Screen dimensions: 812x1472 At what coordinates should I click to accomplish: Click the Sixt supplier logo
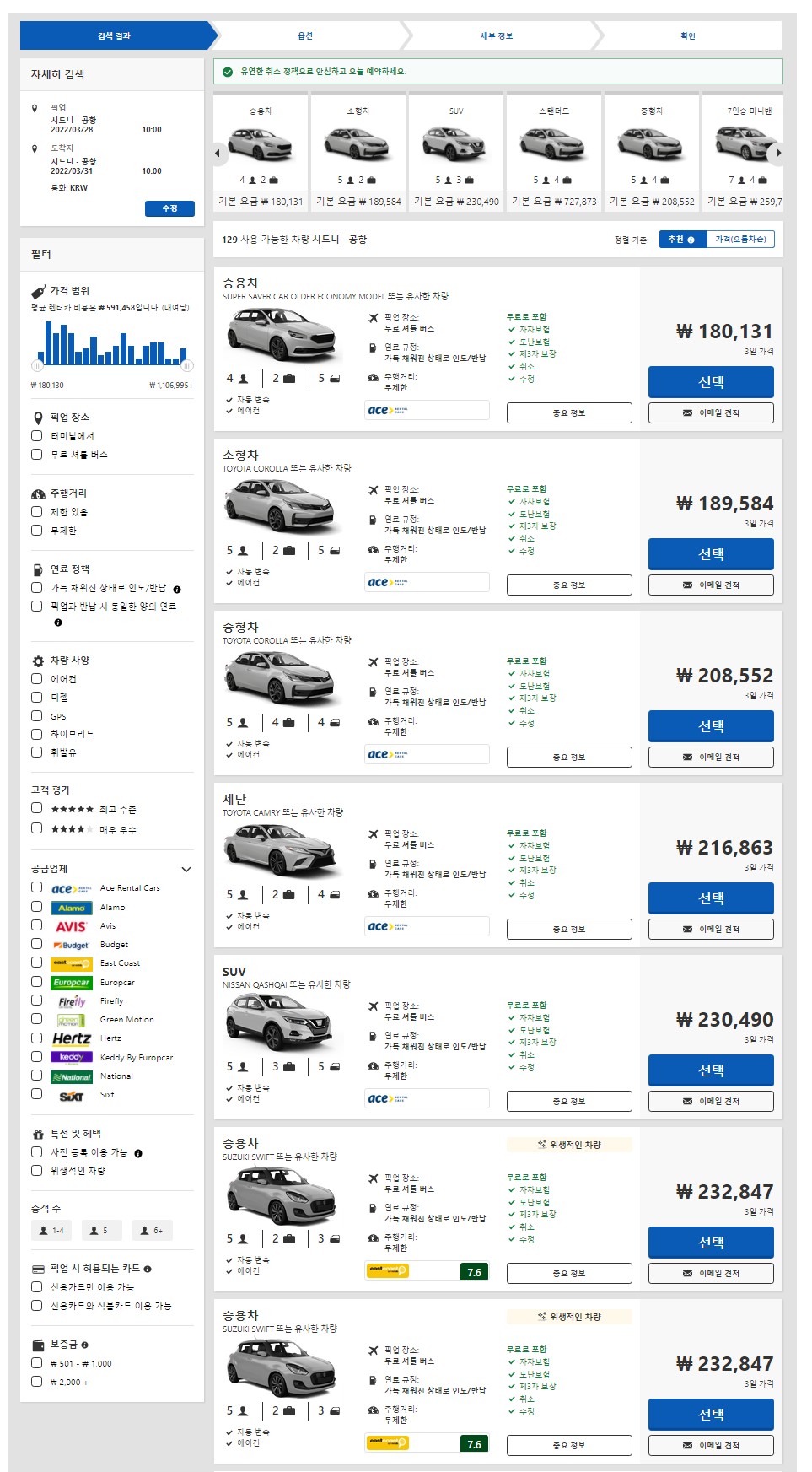(x=72, y=1095)
